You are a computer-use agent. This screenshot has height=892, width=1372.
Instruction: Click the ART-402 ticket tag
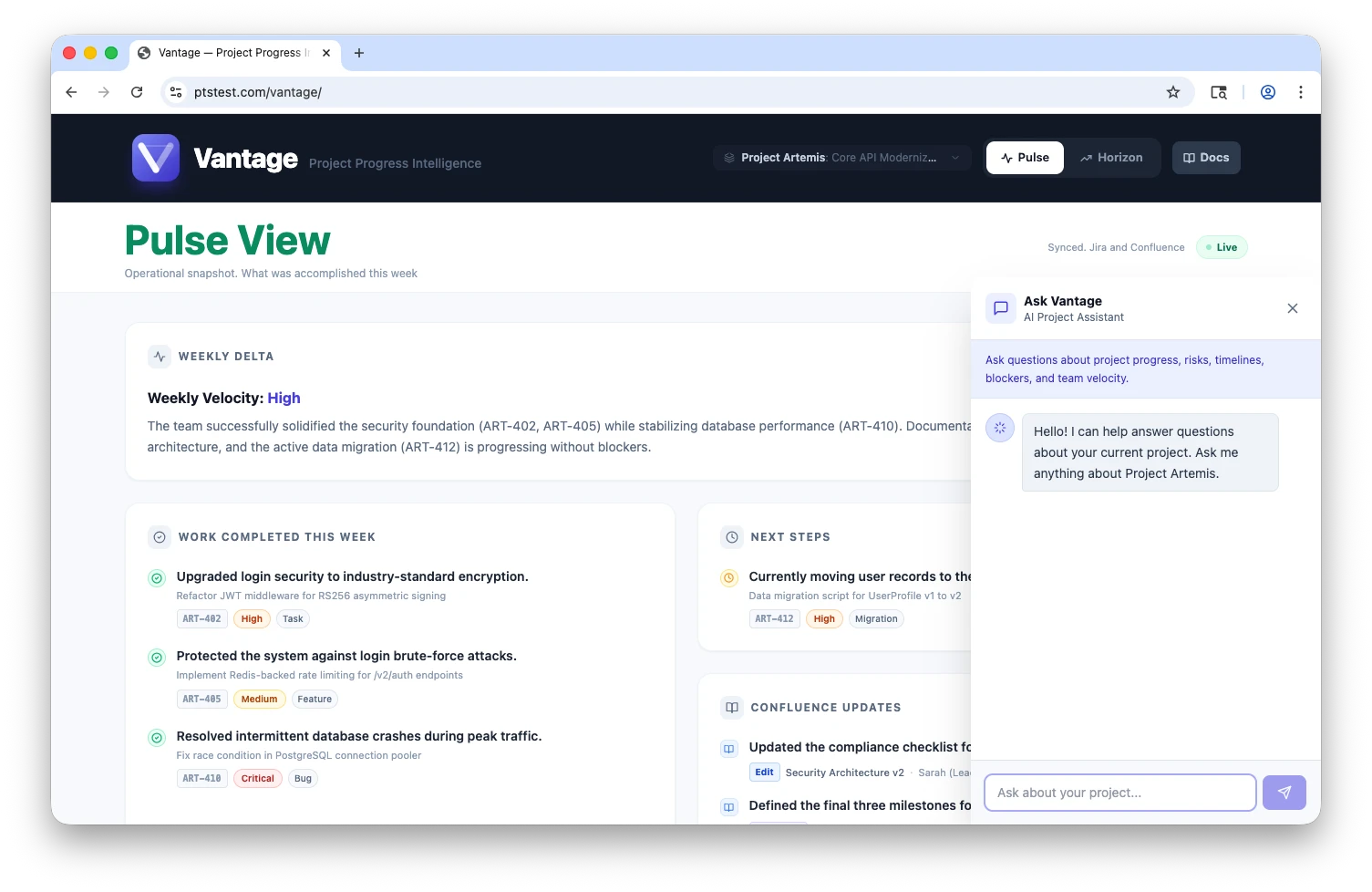201,619
